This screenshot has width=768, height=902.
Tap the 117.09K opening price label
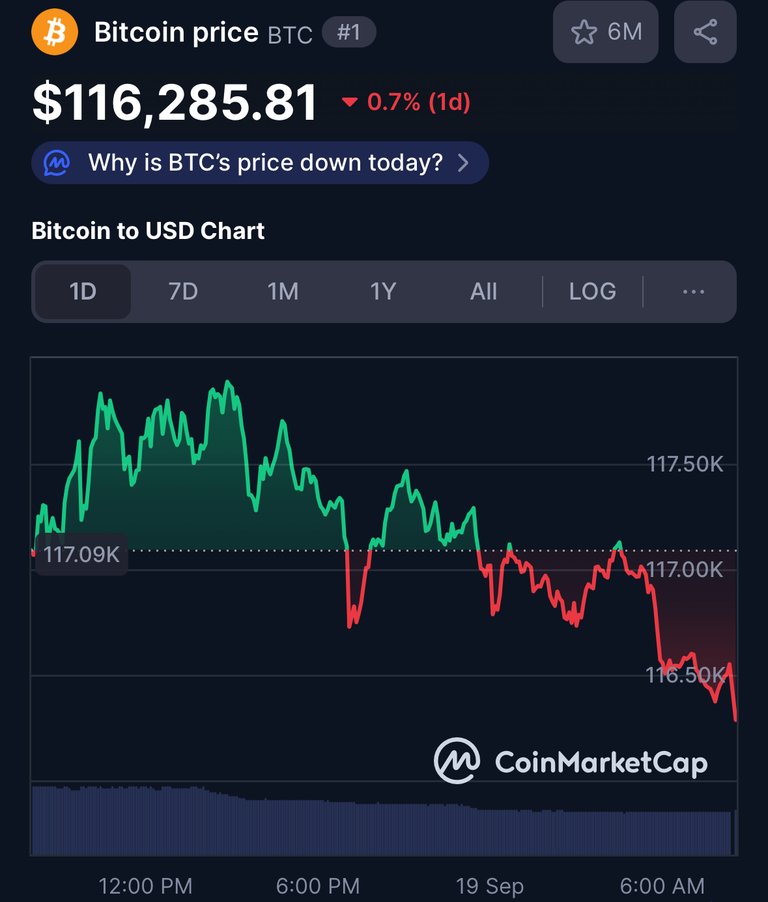pyautogui.click(x=81, y=554)
